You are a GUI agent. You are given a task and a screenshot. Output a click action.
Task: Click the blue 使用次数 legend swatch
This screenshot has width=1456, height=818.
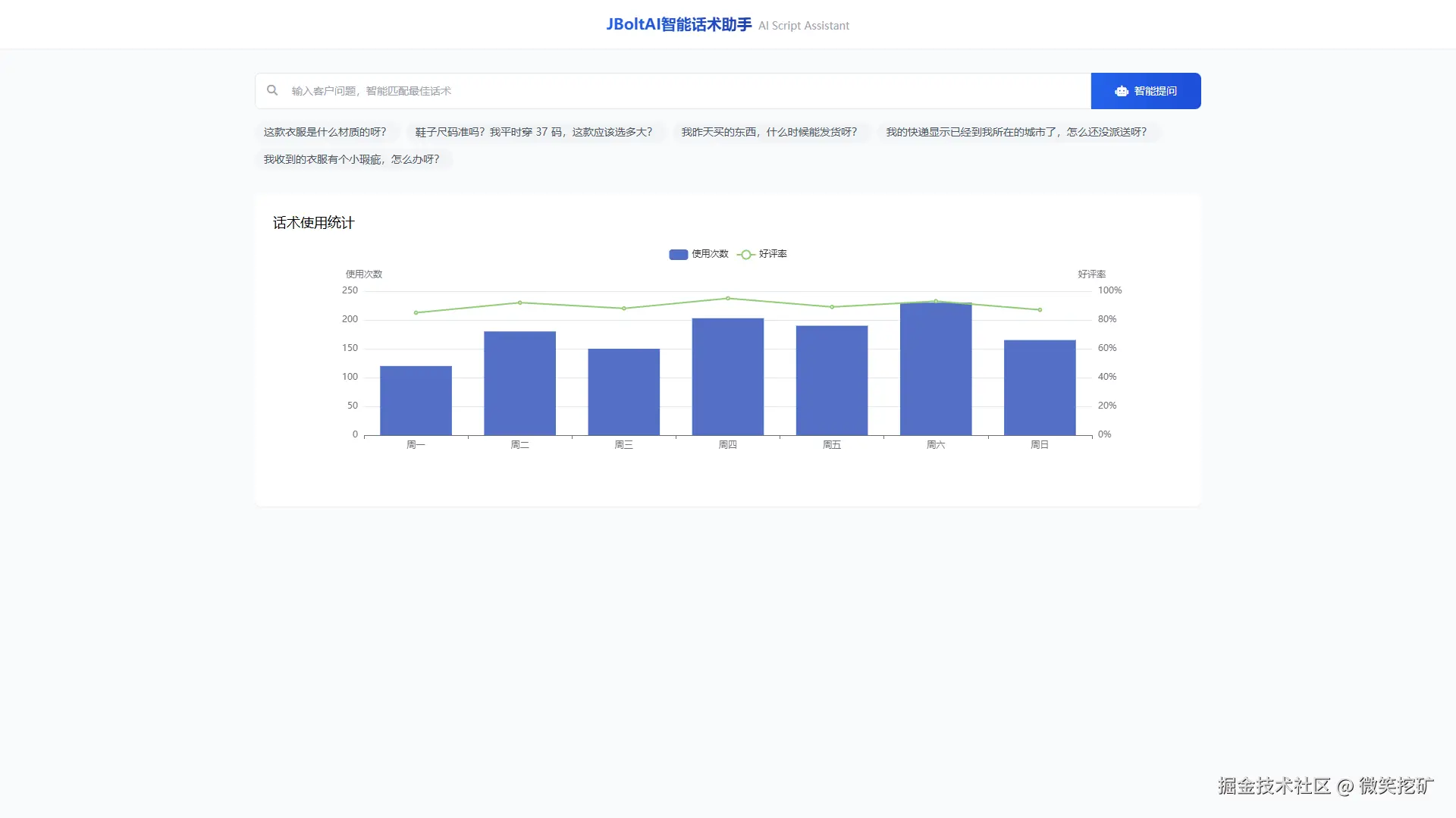pyautogui.click(x=678, y=255)
